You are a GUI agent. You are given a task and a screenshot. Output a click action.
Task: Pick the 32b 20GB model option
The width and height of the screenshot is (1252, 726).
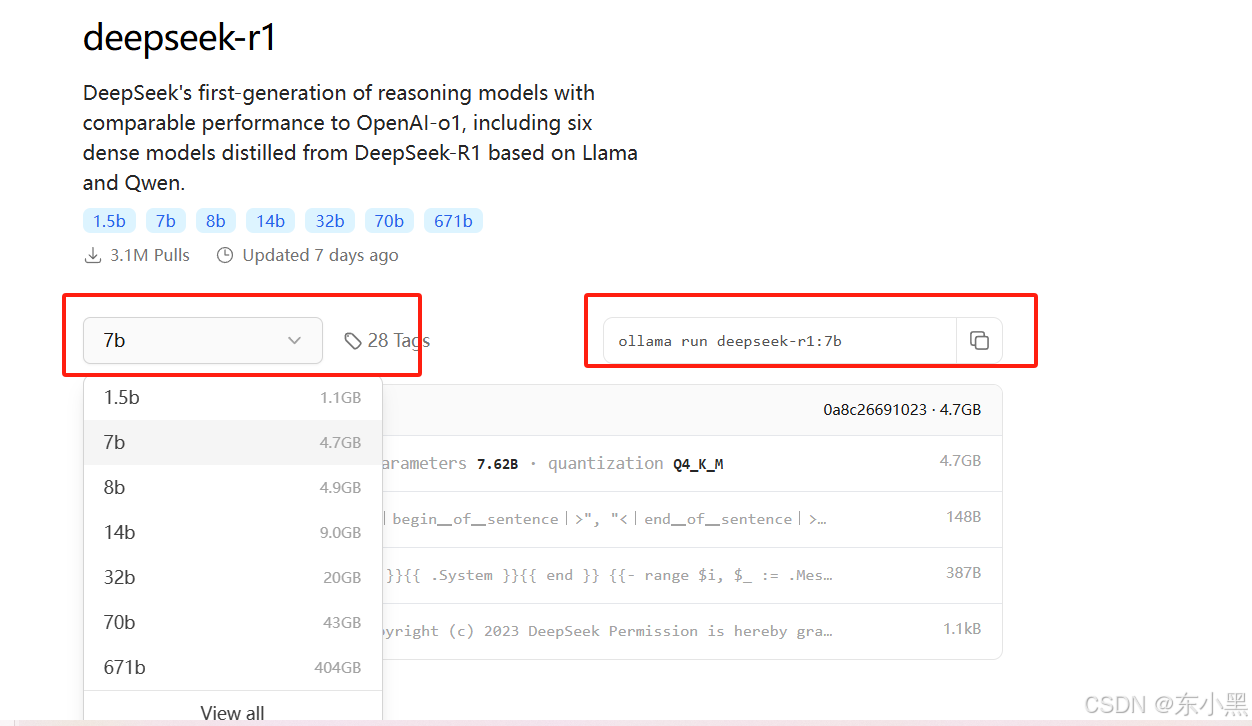233,577
